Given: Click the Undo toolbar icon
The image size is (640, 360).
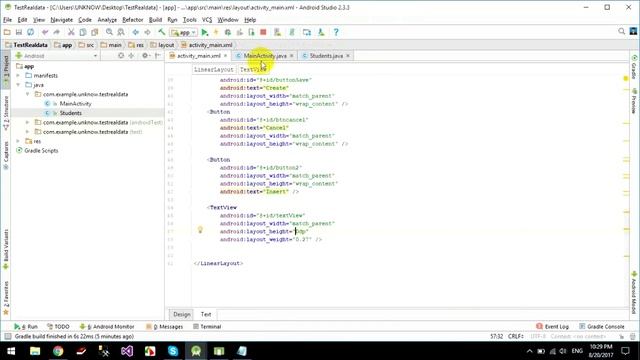Looking at the screenshot, I should click(x=45, y=32).
